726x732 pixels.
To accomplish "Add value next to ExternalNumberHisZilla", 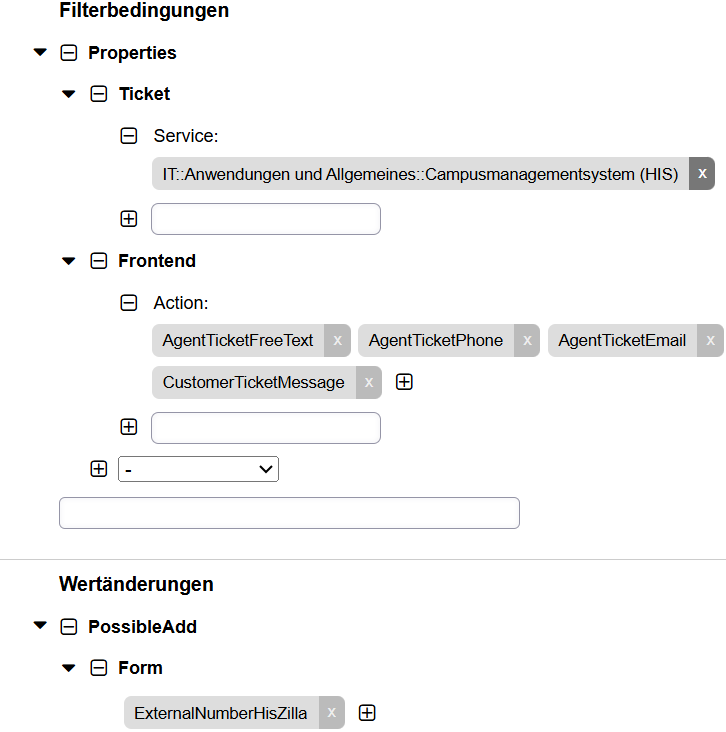I will click(x=367, y=713).
